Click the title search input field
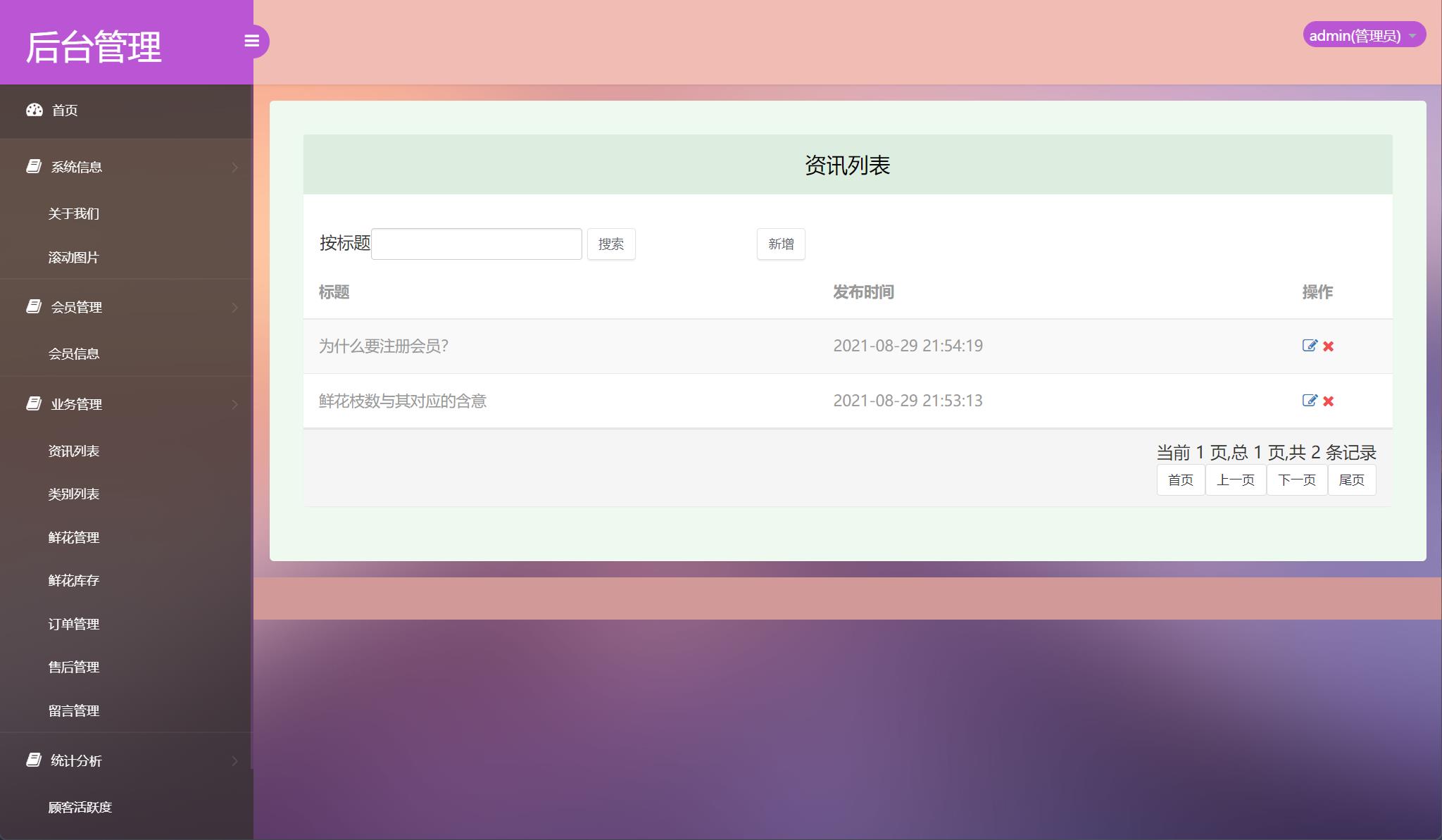This screenshot has width=1442, height=840. (x=476, y=243)
